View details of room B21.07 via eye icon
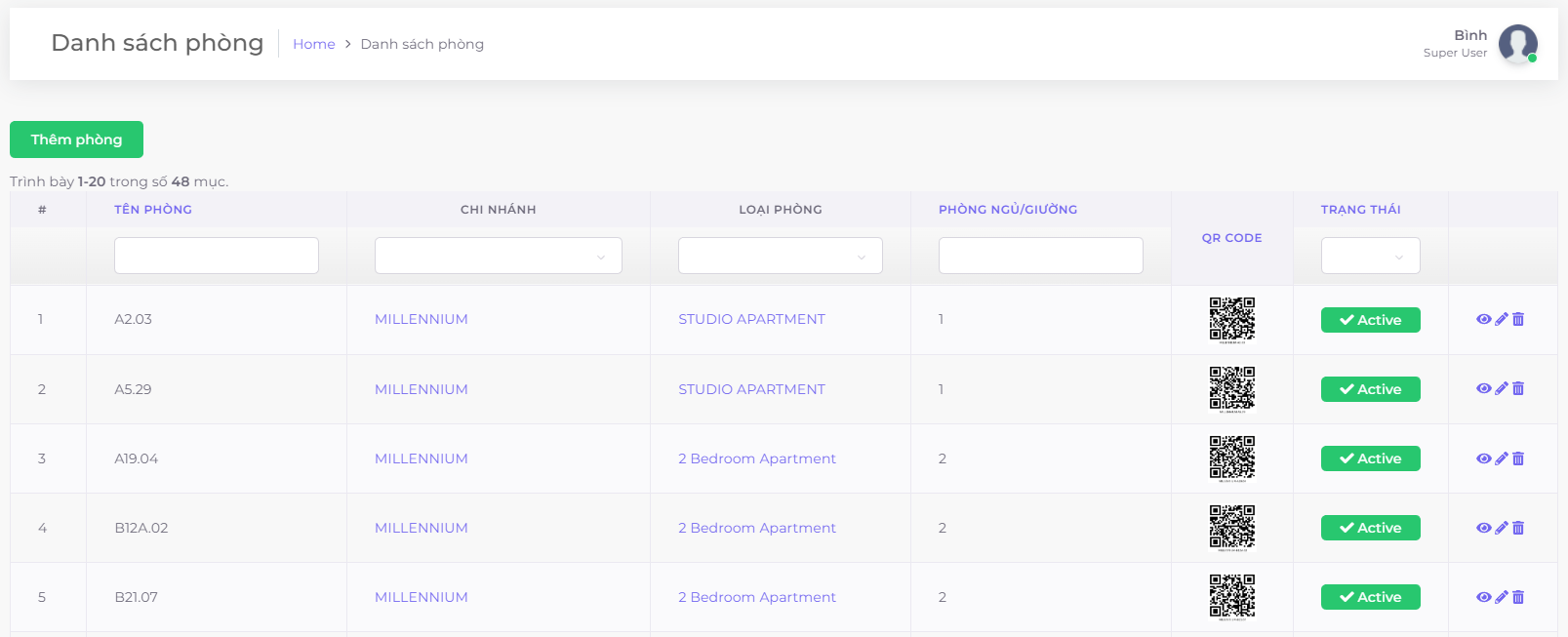Screen dimensions: 1568x637 tap(1483, 597)
